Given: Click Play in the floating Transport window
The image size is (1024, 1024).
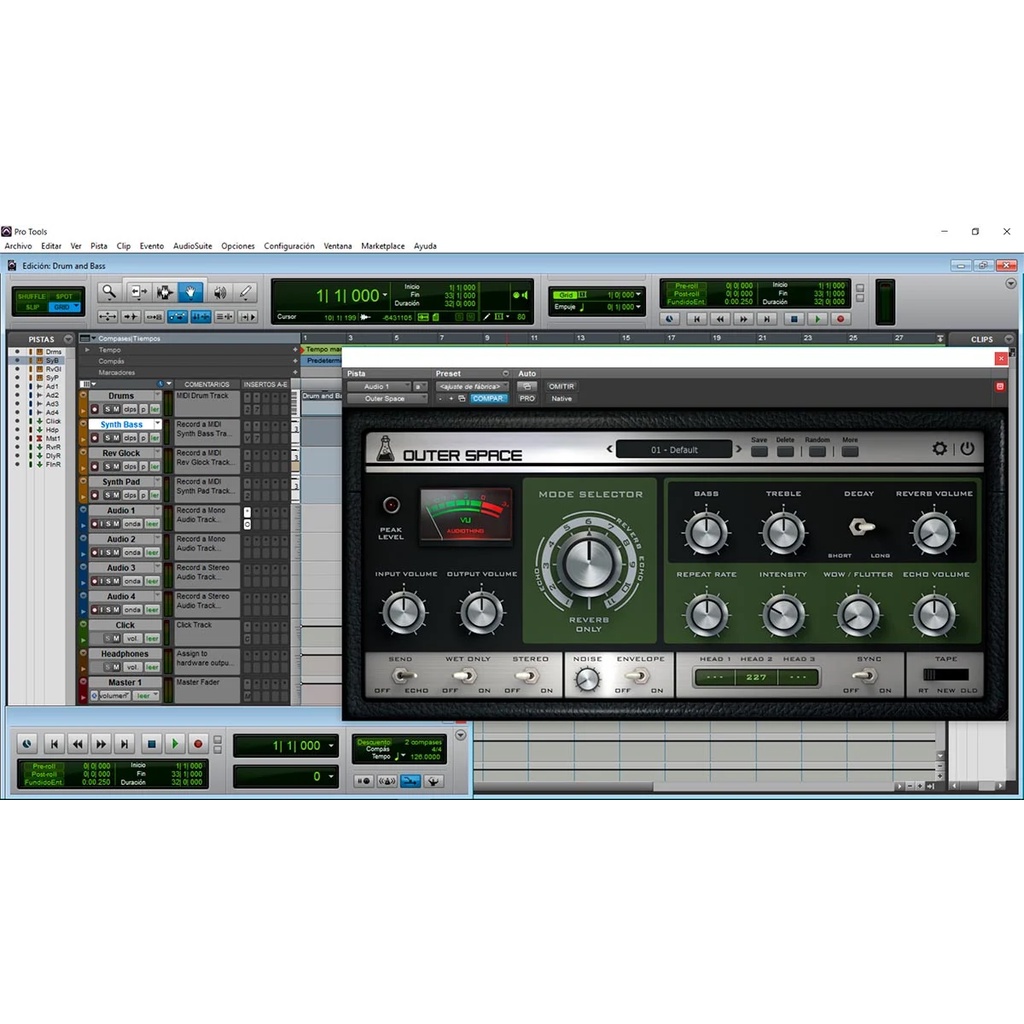Looking at the screenshot, I should (x=174, y=743).
